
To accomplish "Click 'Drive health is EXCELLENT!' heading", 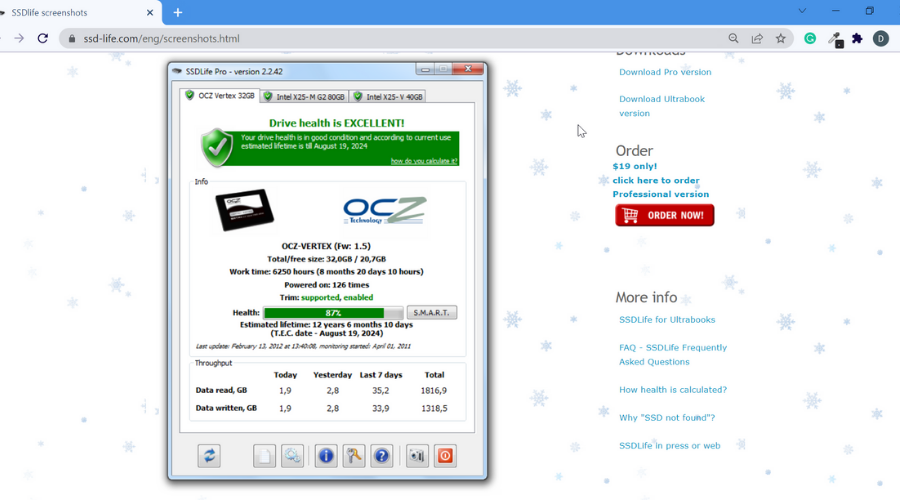I will (336, 123).
